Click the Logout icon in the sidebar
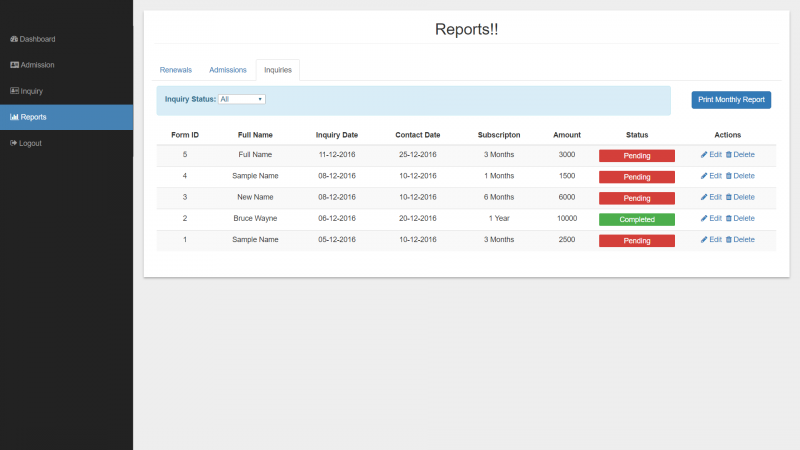The height and width of the screenshot is (450, 800). click(14, 143)
